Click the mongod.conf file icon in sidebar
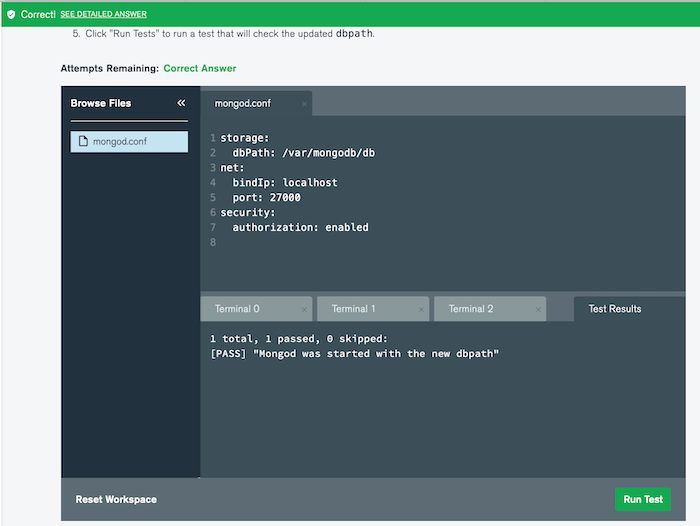Viewport: 700px width, 526px height. pyautogui.click(x=83, y=141)
